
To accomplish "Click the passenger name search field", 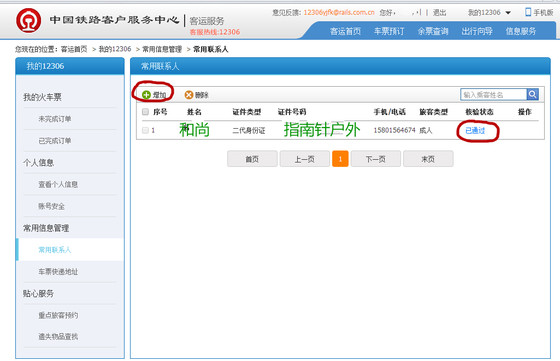I will tap(494, 94).
